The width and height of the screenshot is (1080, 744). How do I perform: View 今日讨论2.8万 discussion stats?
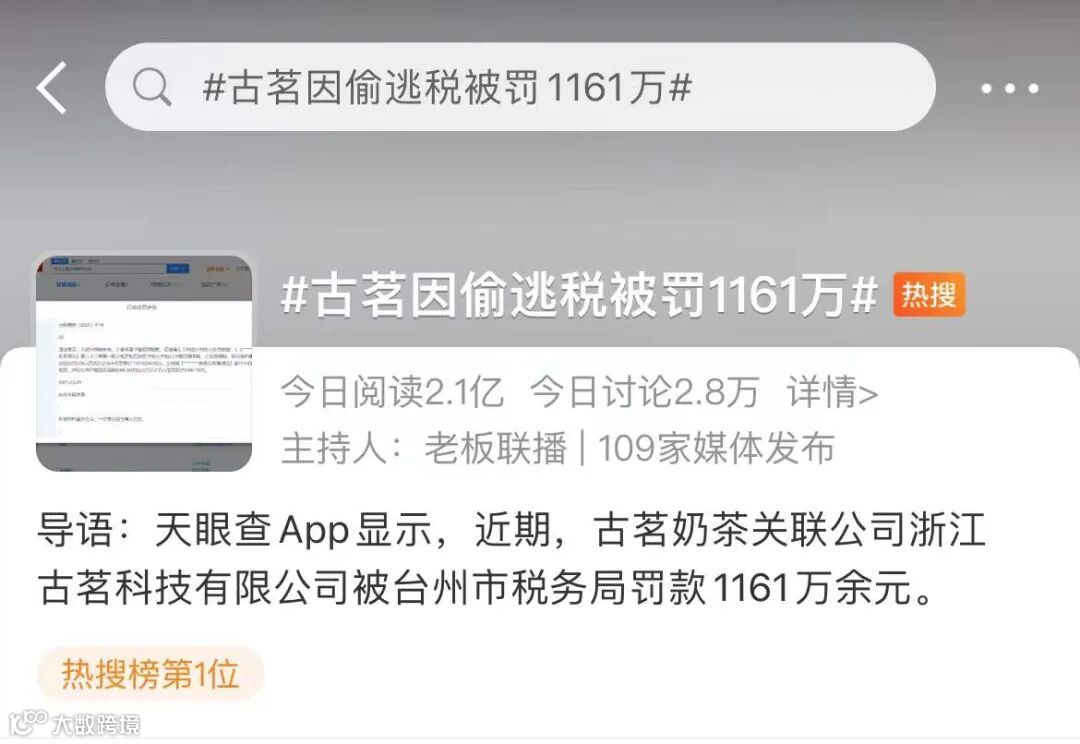(645, 392)
